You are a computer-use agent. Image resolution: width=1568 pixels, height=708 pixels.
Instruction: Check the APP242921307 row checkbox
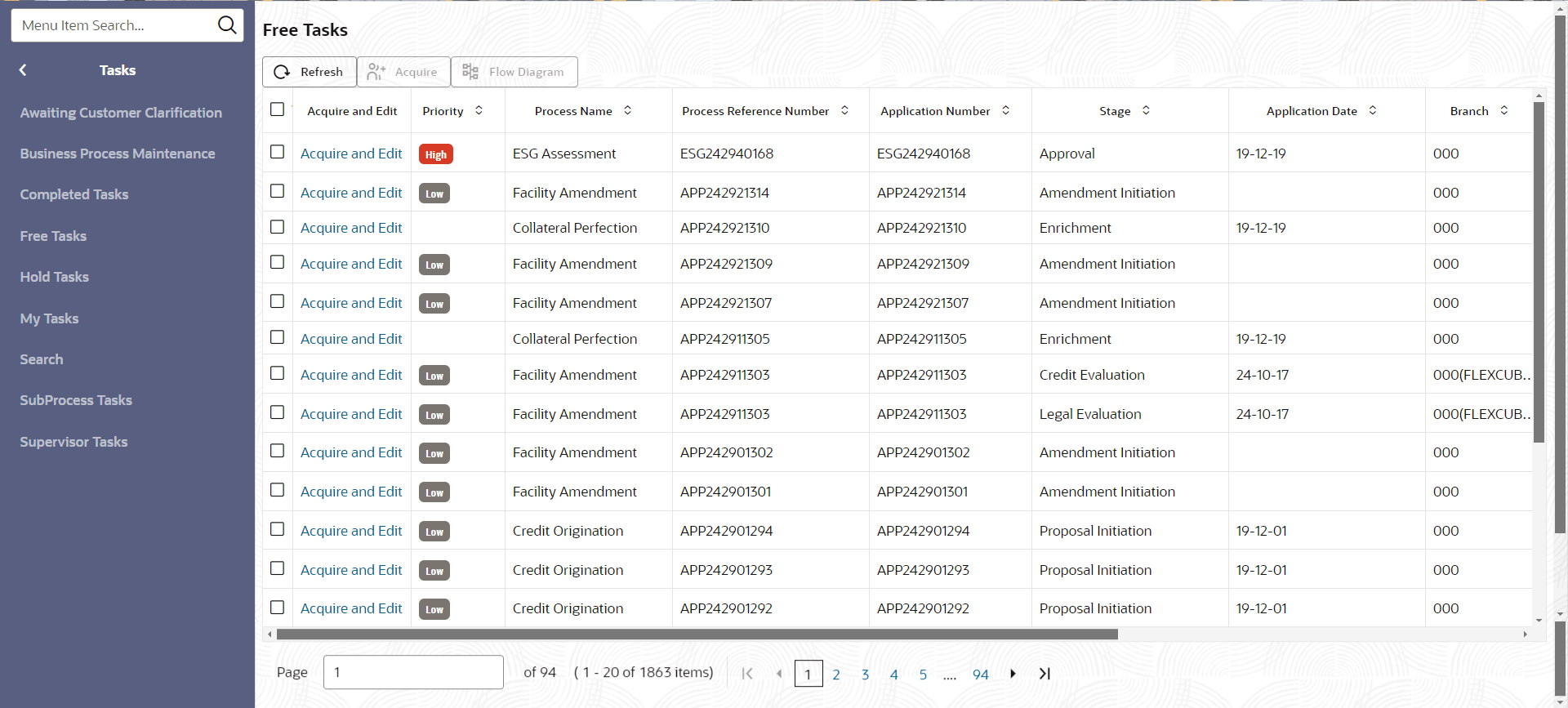tap(278, 301)
